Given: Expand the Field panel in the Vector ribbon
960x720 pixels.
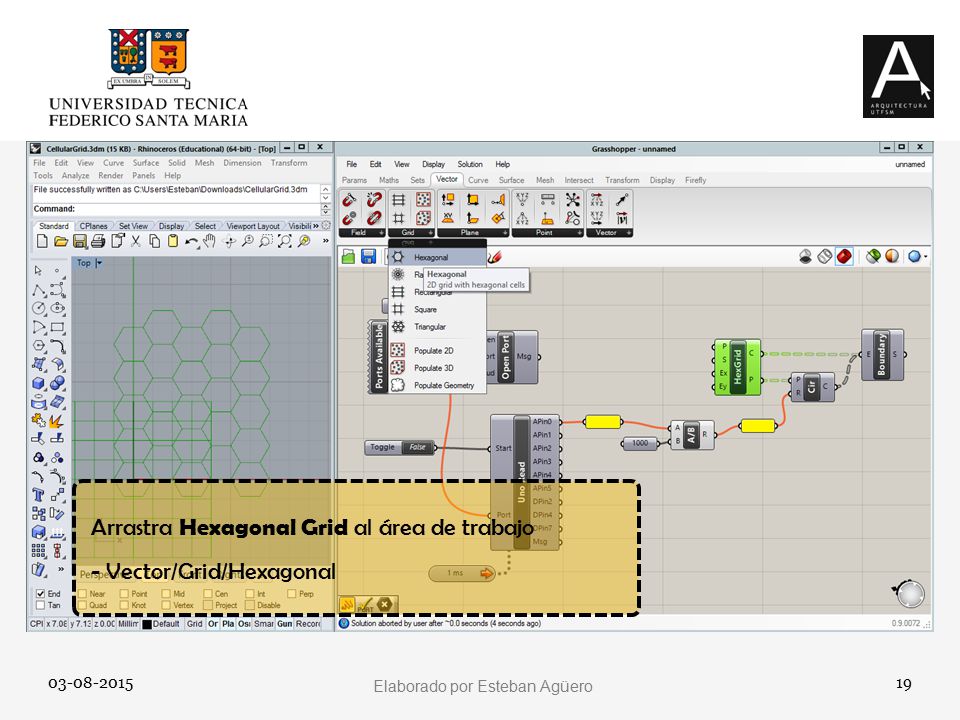Looking at the screenshot, I should pyautogui.click(x=381, y=233).
